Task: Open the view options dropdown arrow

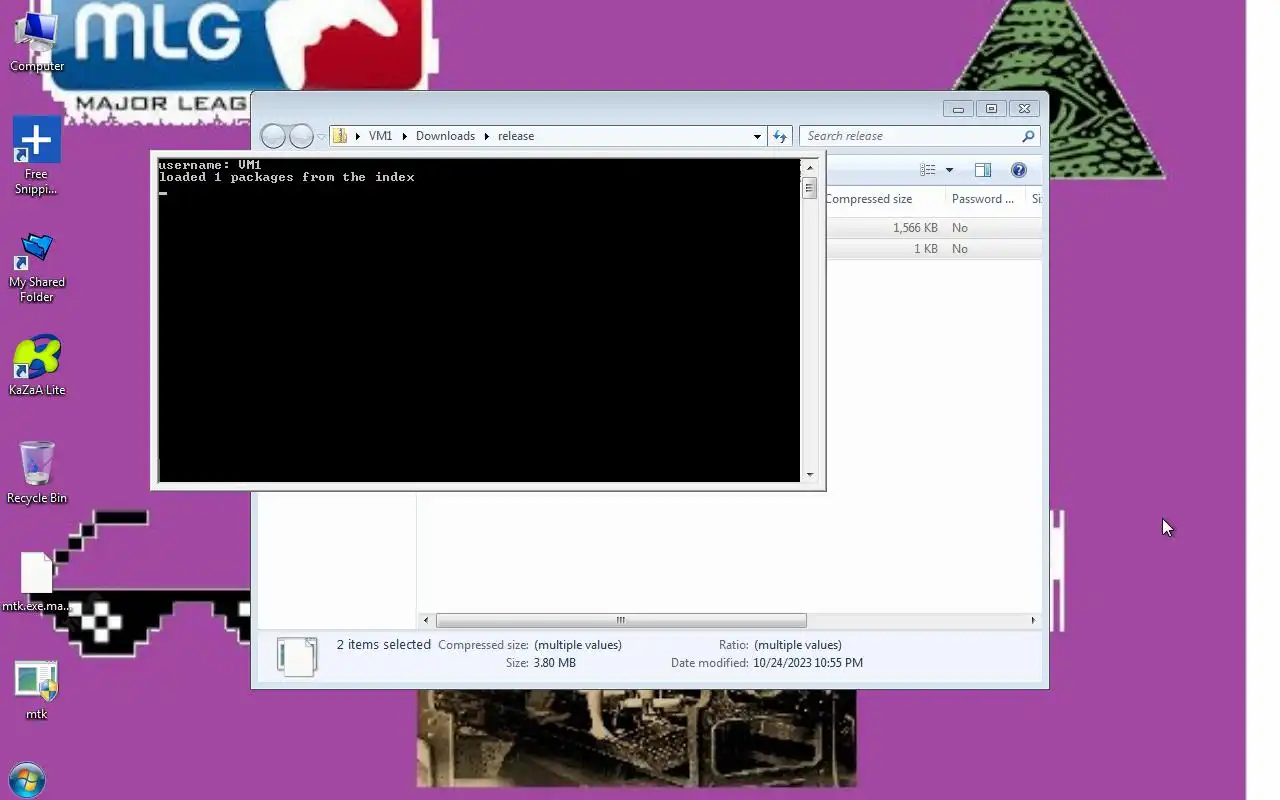Action: coord(949,170)
